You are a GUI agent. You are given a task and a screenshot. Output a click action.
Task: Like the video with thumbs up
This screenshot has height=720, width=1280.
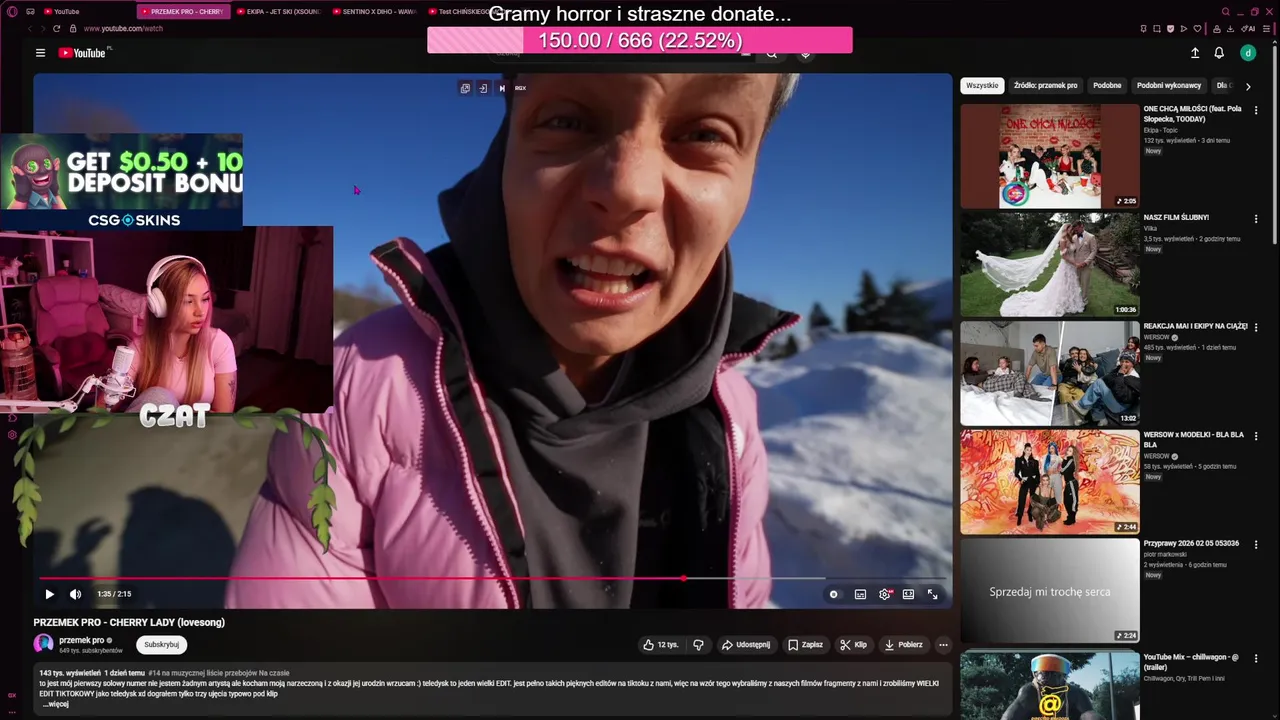[661, 645]
